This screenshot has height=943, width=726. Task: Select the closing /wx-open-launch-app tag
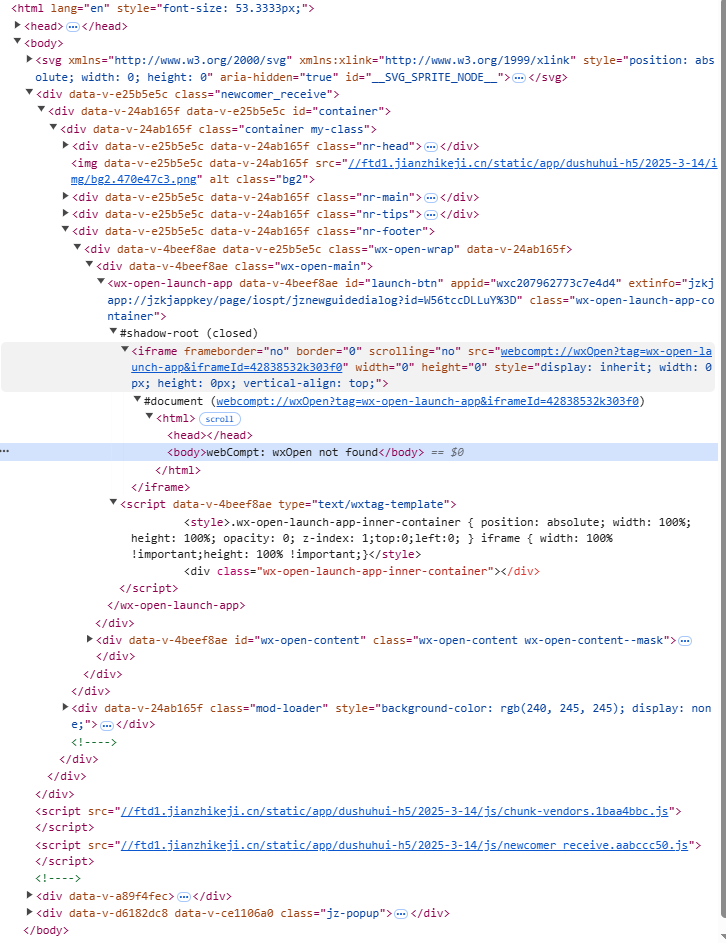tap(176, 605)
